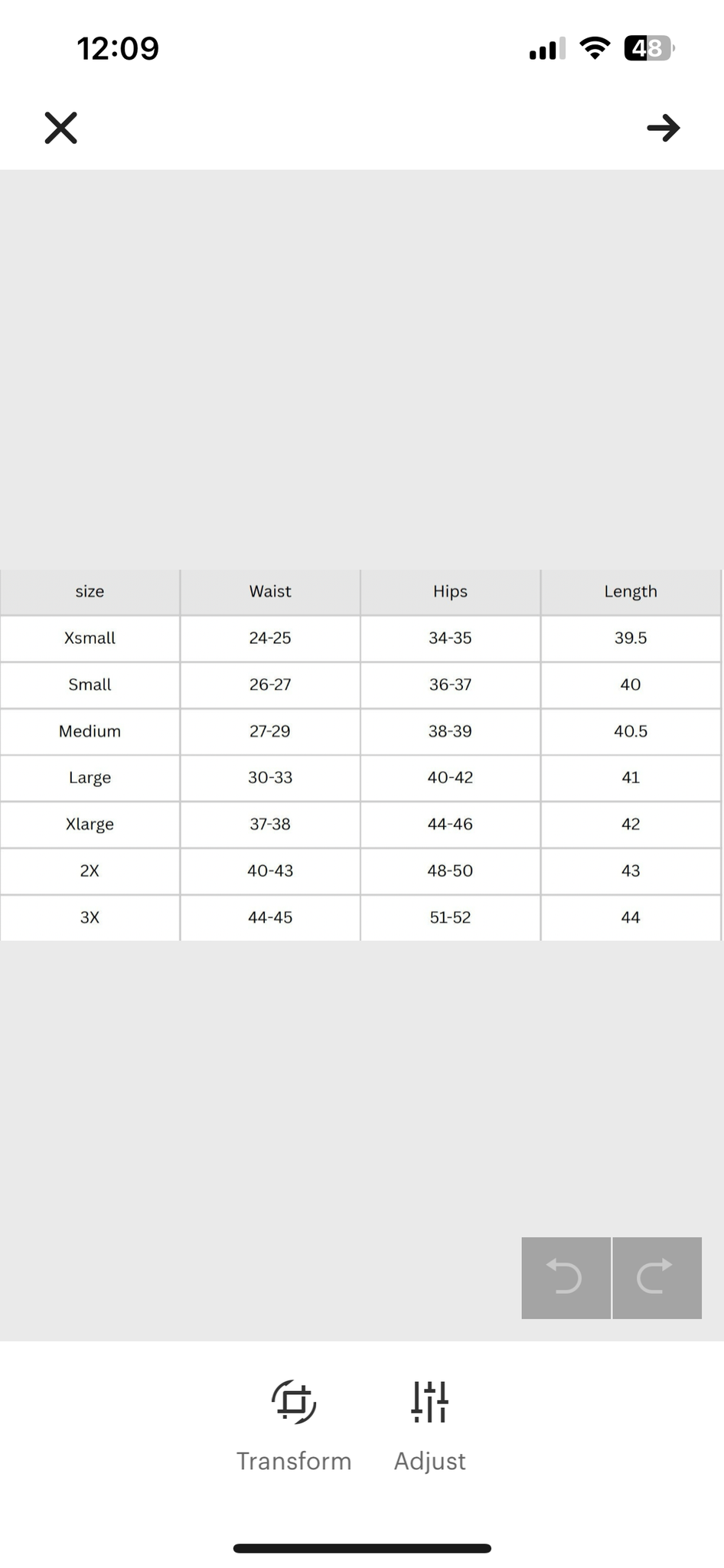The width and height of the screenshot is (724, 1568).
Task: Tap the battery indicator in status bar
Action: click(649, 48)
